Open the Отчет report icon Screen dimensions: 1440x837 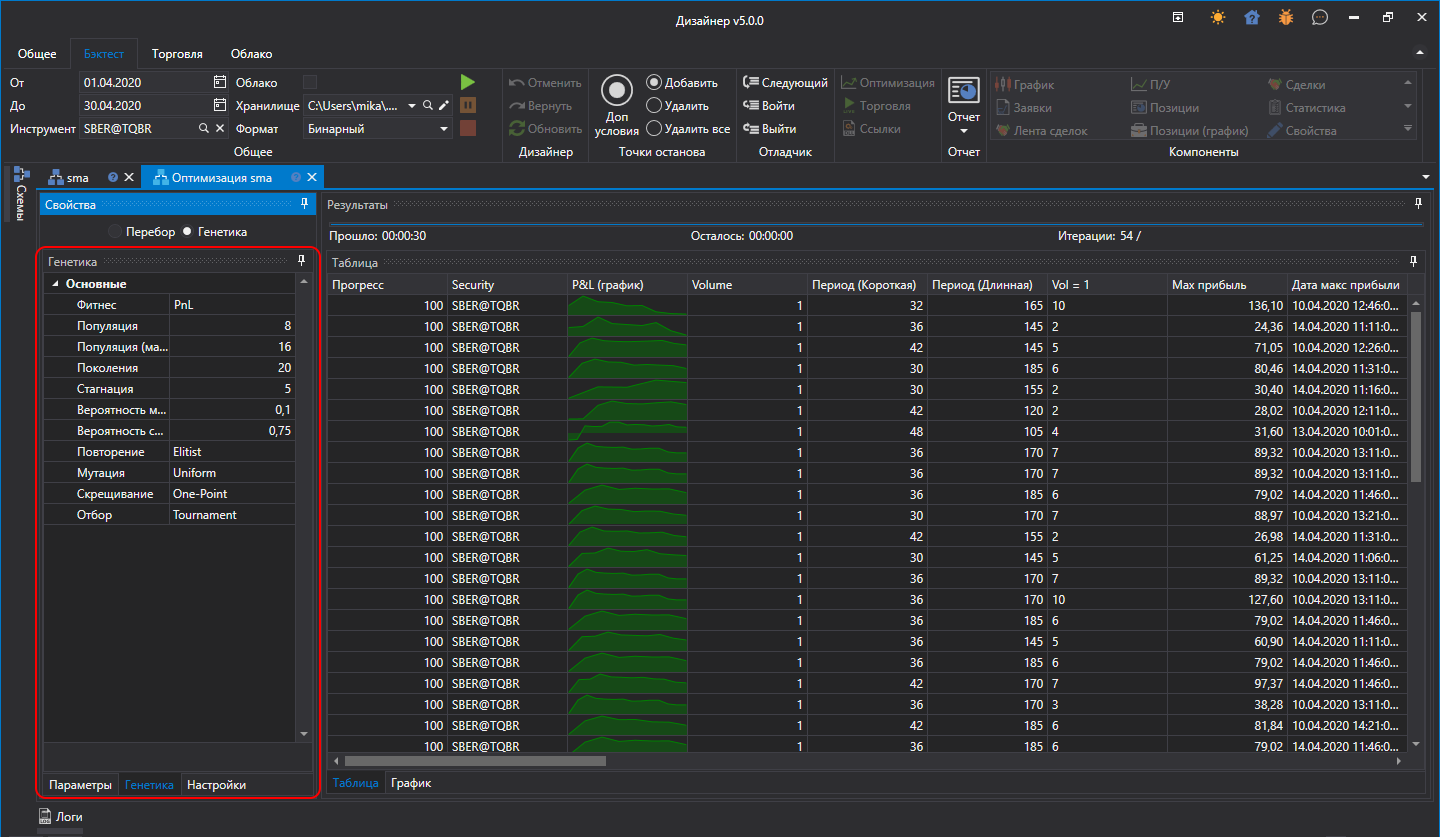click(964, 92)
